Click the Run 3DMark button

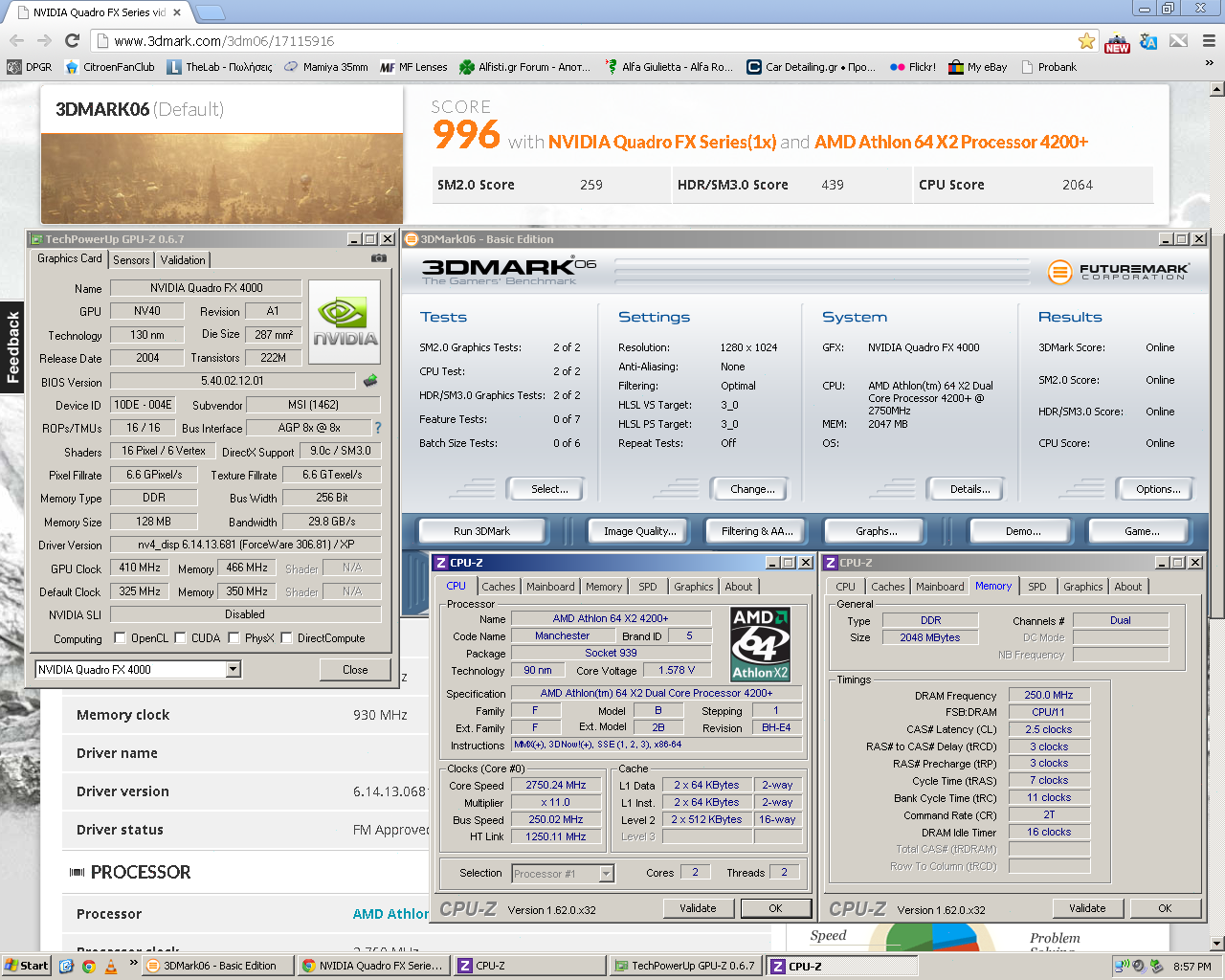[x=481, y=531]
